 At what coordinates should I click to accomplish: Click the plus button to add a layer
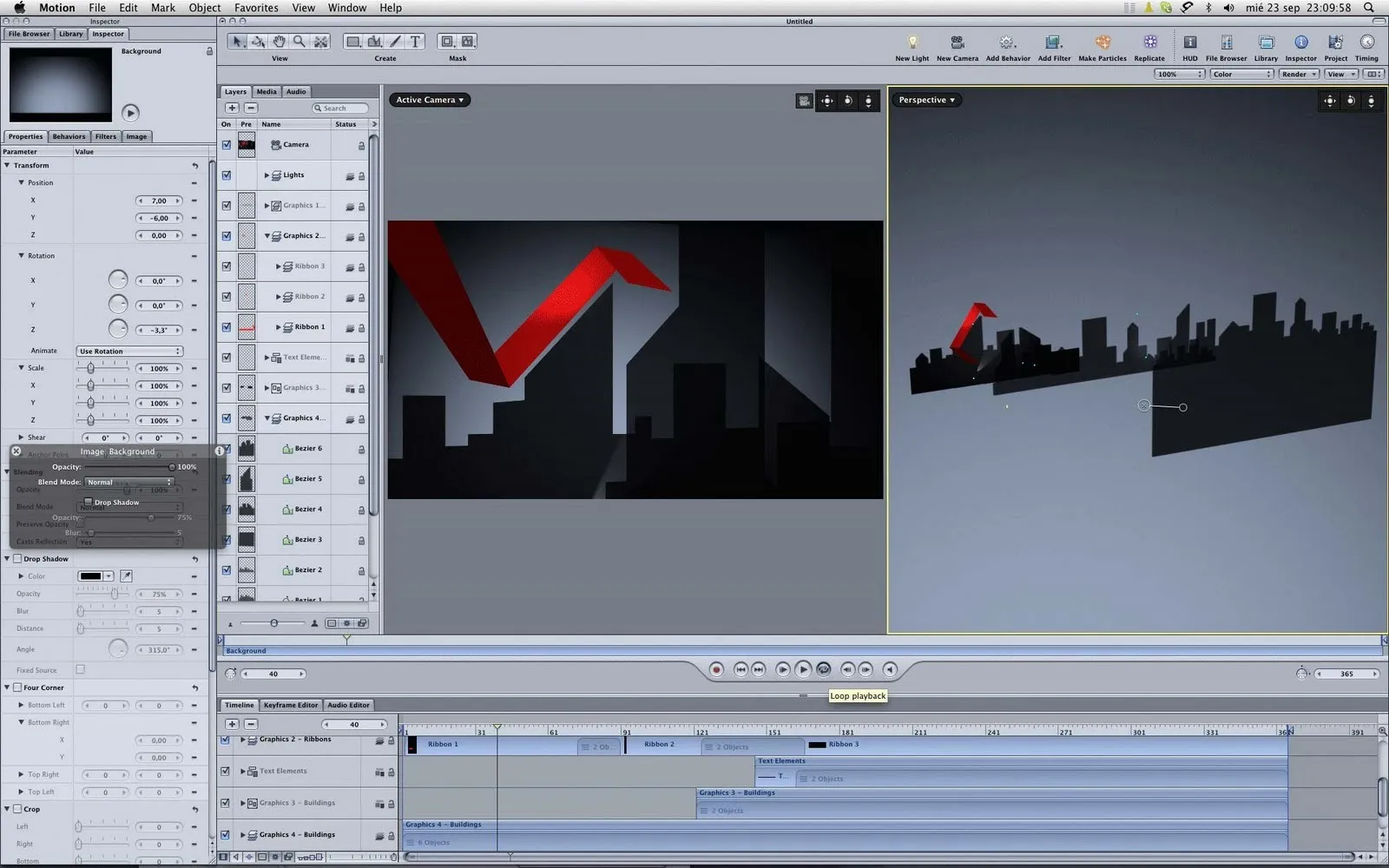tap(232, 107)
